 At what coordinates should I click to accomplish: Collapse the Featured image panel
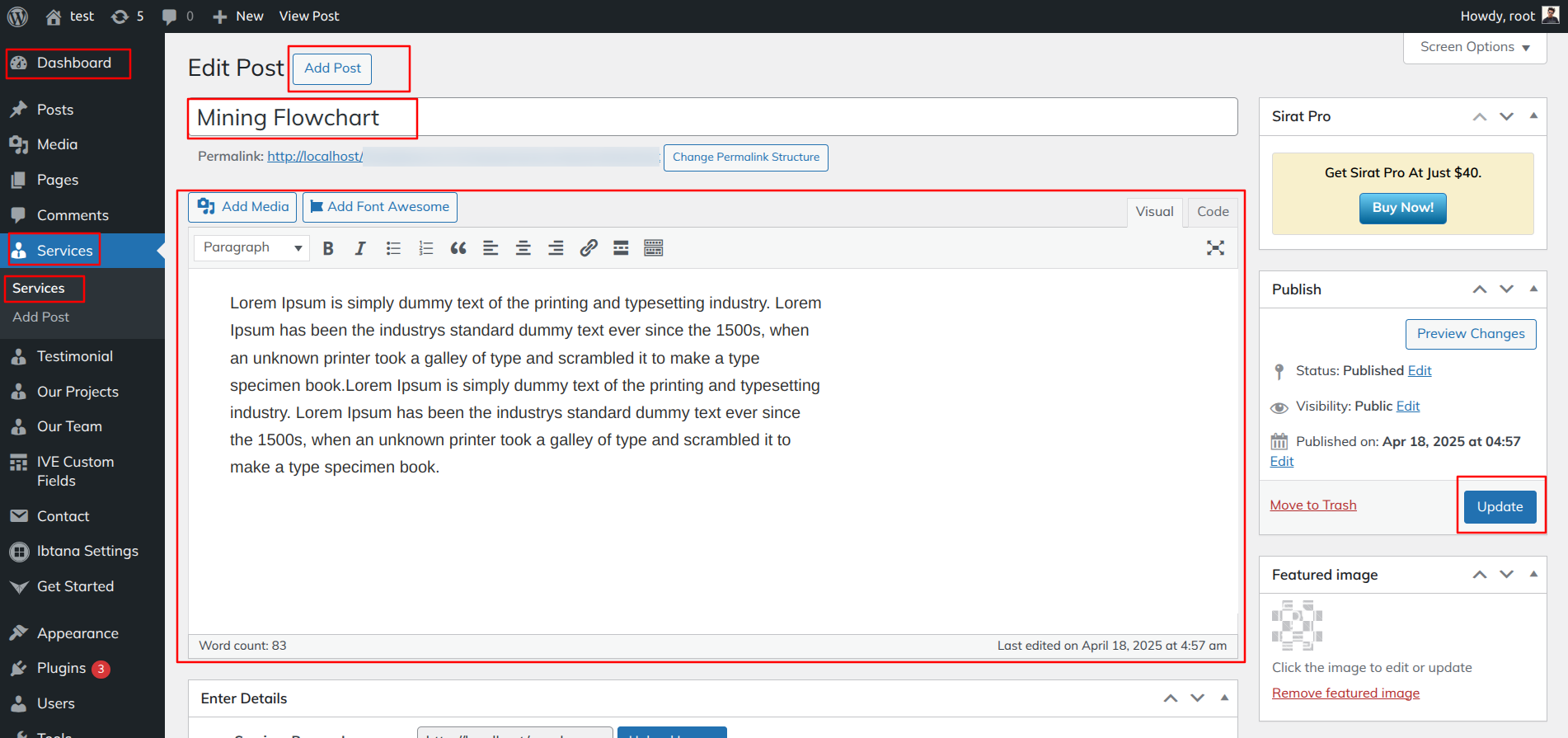[1533, 575]
